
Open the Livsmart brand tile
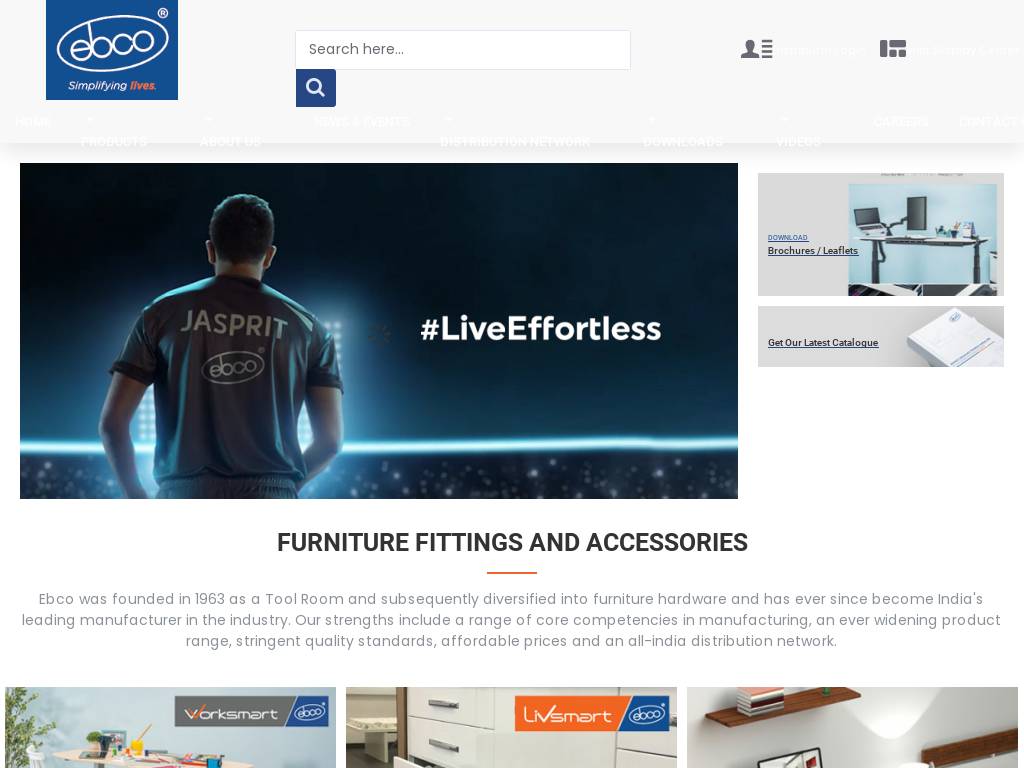pyautogui.click(x=511, y=727)
